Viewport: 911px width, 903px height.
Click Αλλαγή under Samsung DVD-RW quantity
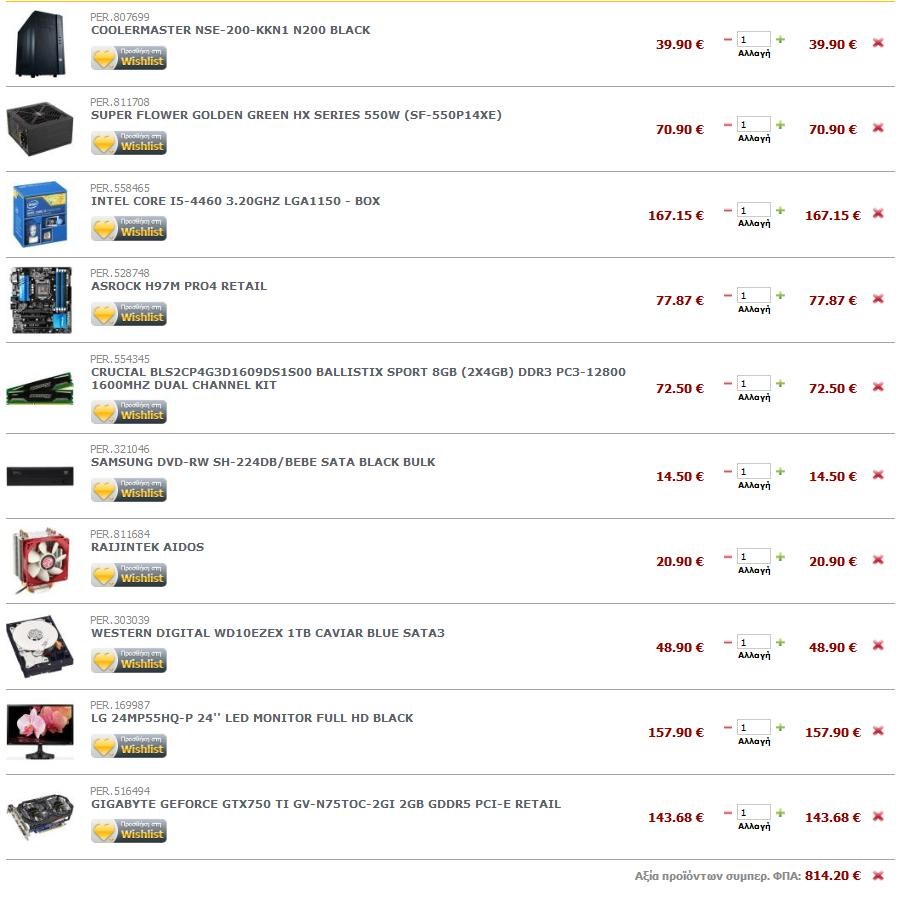tap(754, 485)
